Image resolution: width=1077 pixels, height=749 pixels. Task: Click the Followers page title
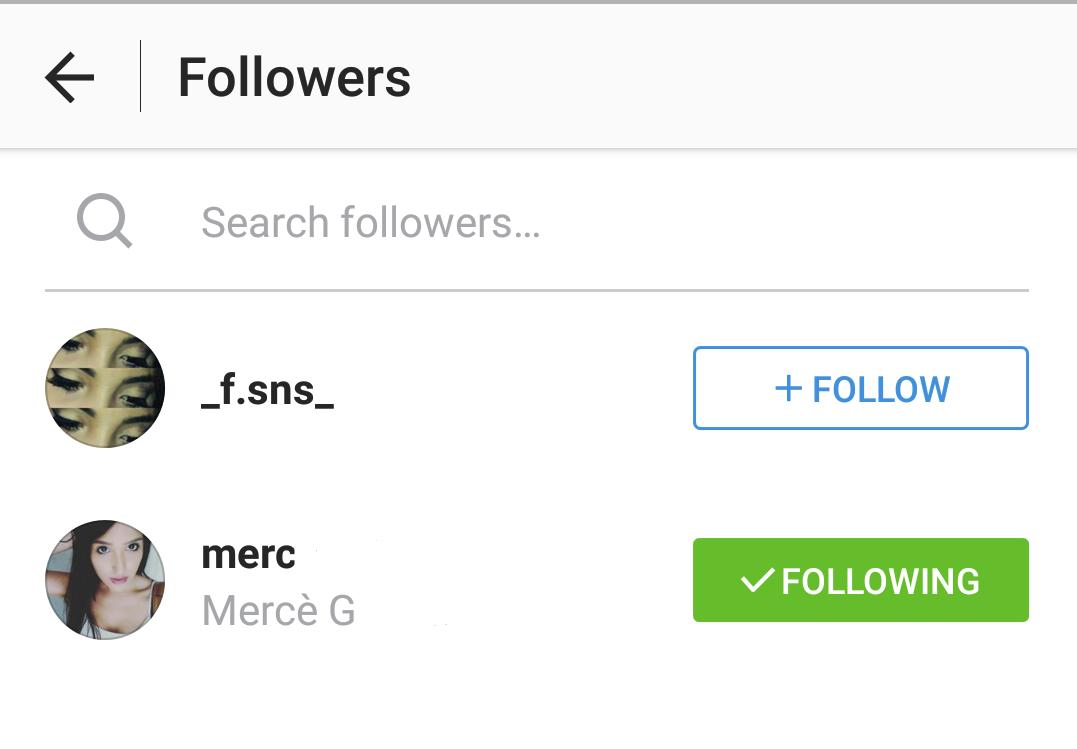point(294,78)
